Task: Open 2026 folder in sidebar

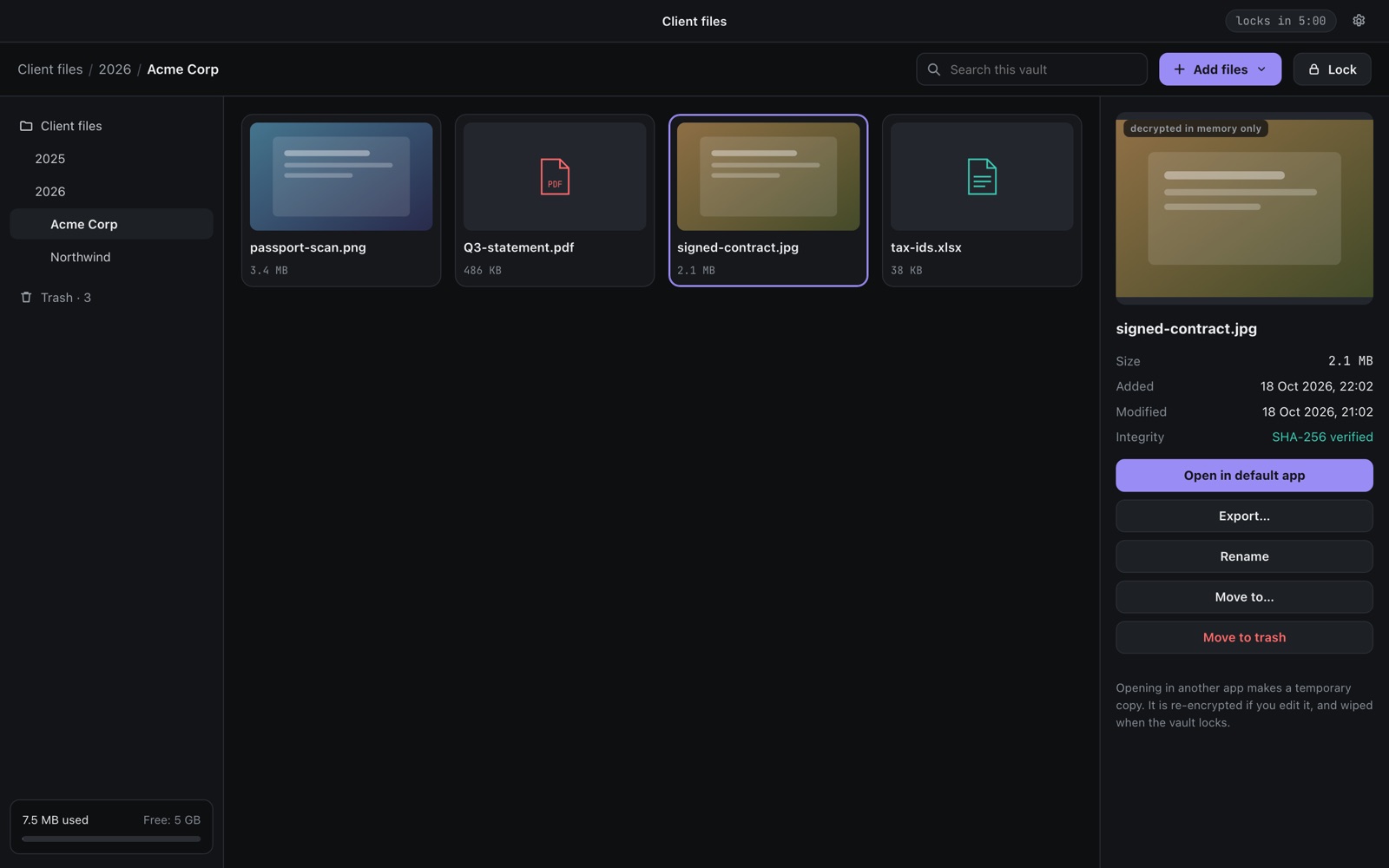Action: pos(111,192)
